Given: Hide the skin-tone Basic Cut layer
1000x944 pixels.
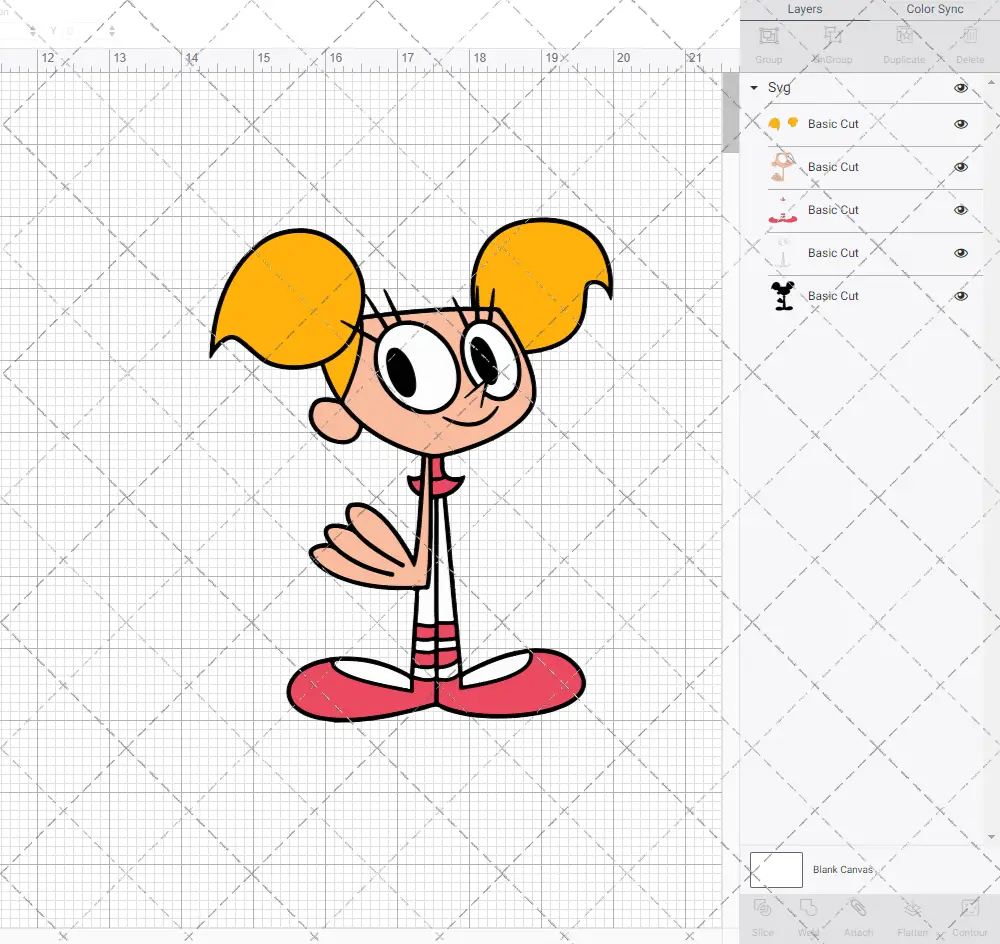Looking at the screenshot, I should point(960,167).
